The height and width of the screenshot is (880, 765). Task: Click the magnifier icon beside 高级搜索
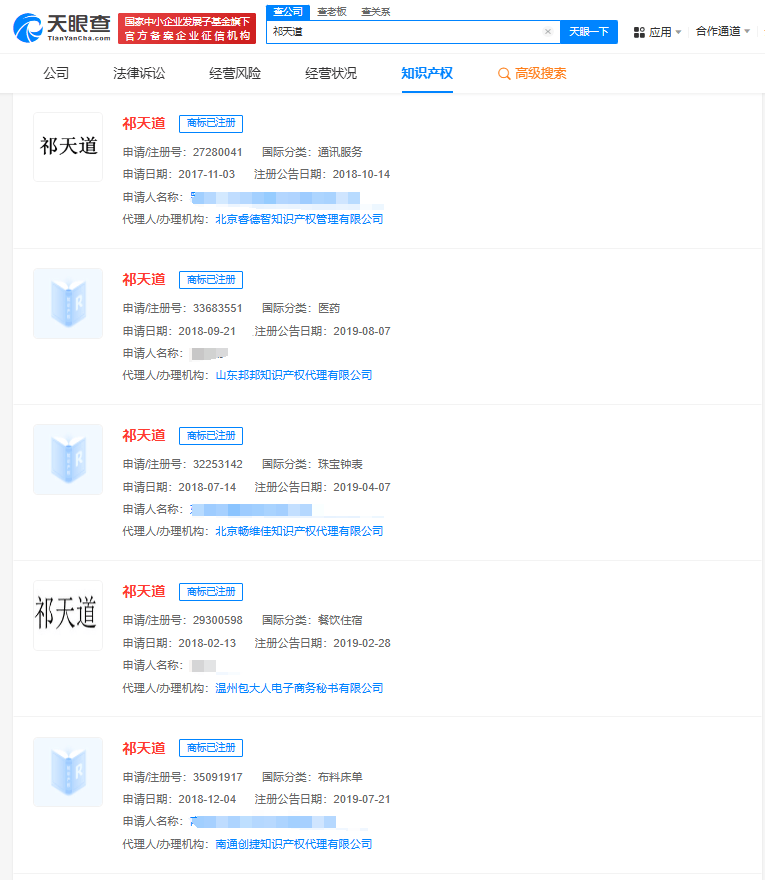point(504,74)
